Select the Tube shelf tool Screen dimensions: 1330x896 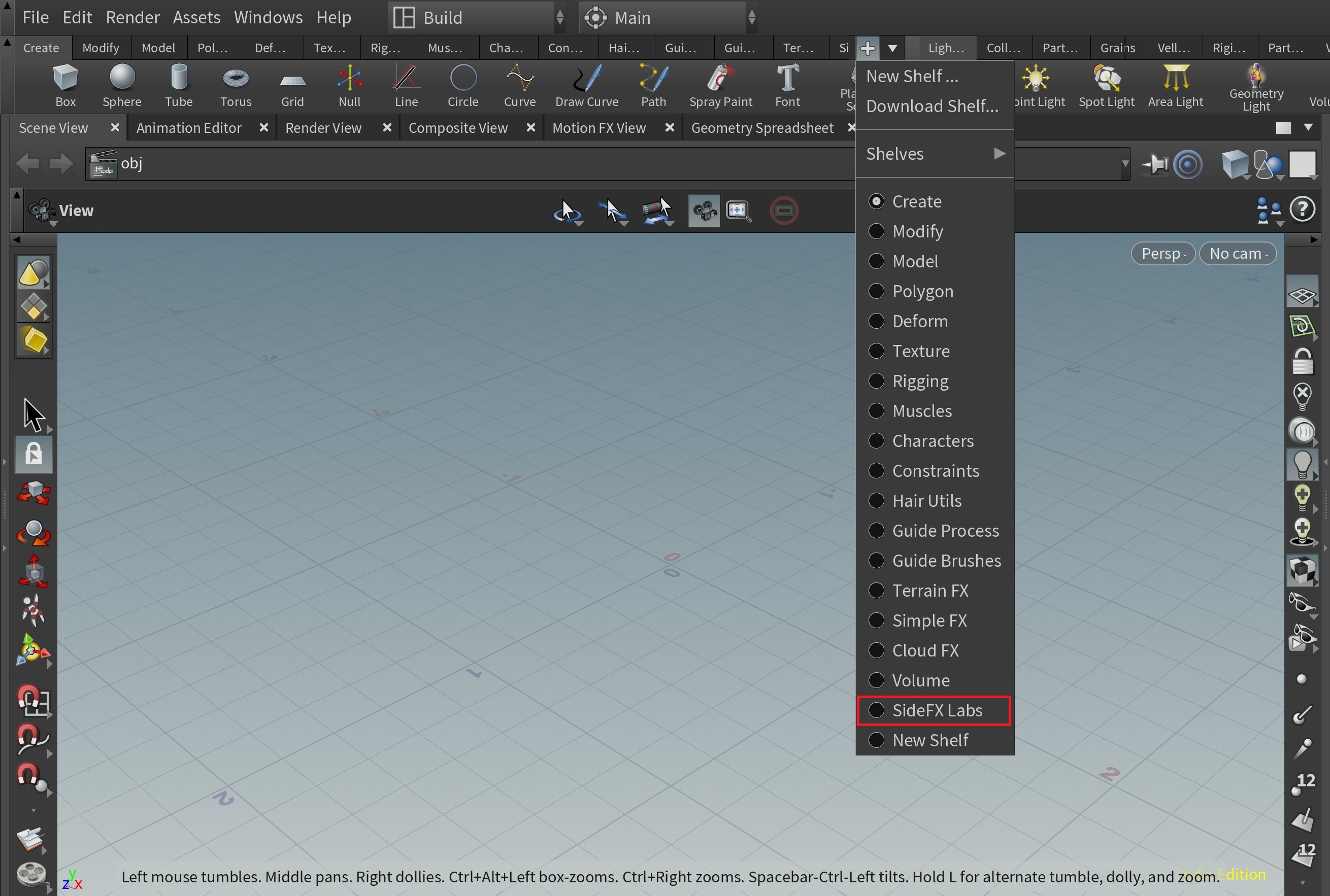point(178,86)
